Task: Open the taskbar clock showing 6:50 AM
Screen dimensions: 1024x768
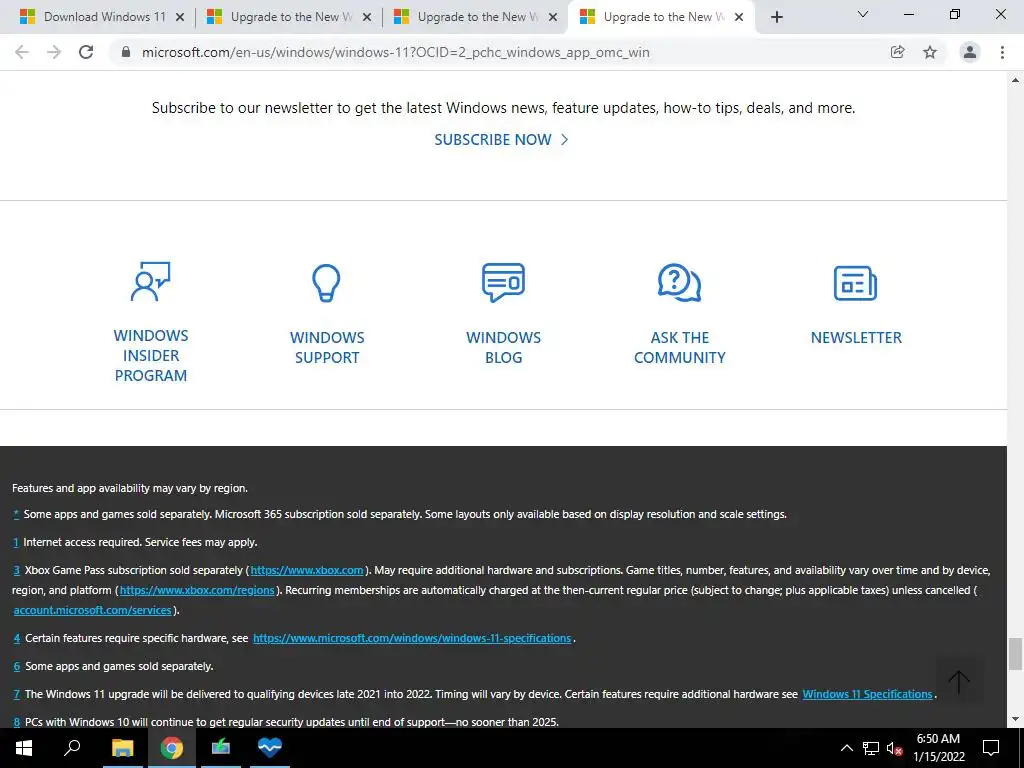Action: 938,748
